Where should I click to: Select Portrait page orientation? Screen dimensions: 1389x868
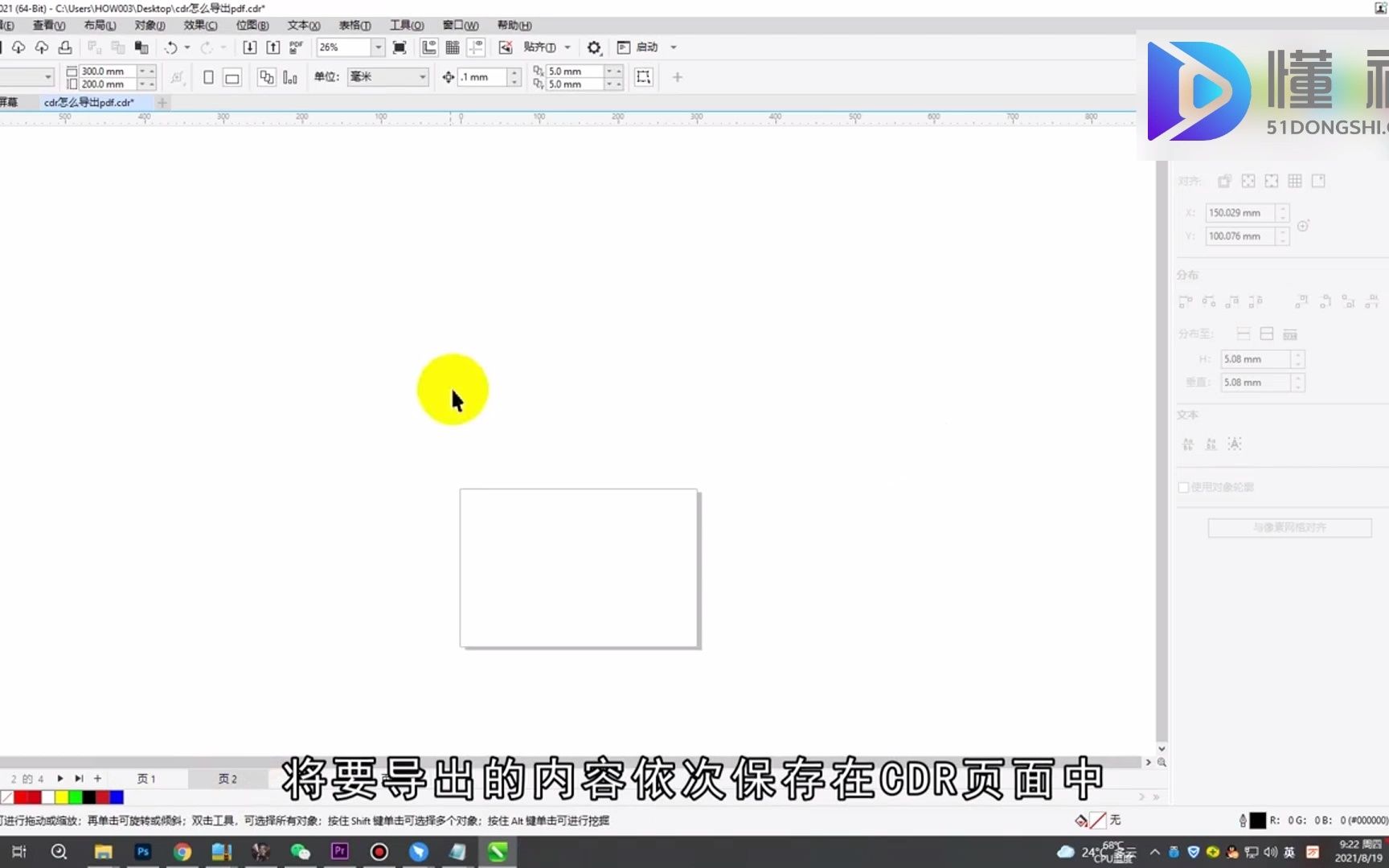[x=208, y=77]
